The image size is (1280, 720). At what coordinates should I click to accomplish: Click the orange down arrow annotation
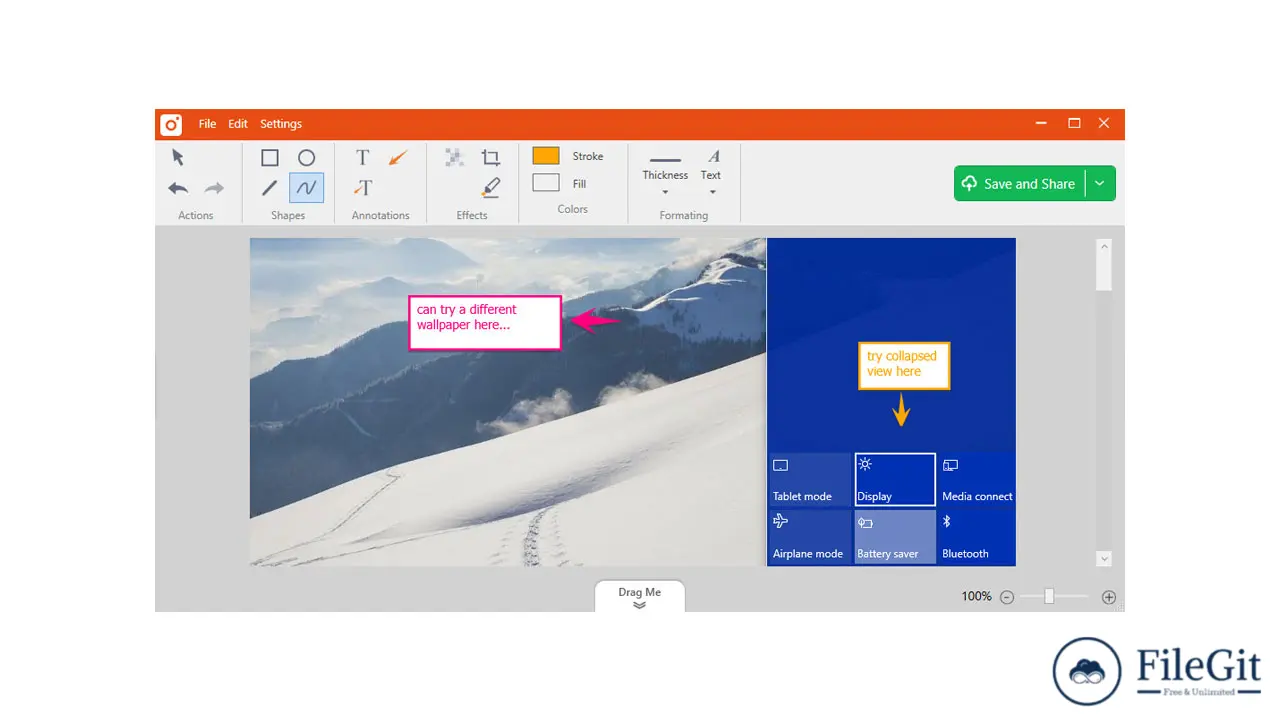[x=902, y=409]
